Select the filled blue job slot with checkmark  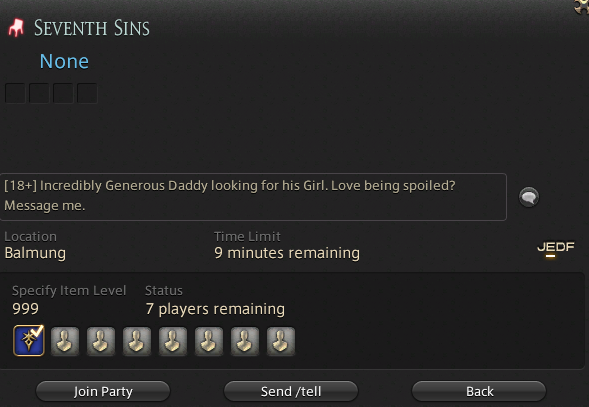[x=29, y=340]
